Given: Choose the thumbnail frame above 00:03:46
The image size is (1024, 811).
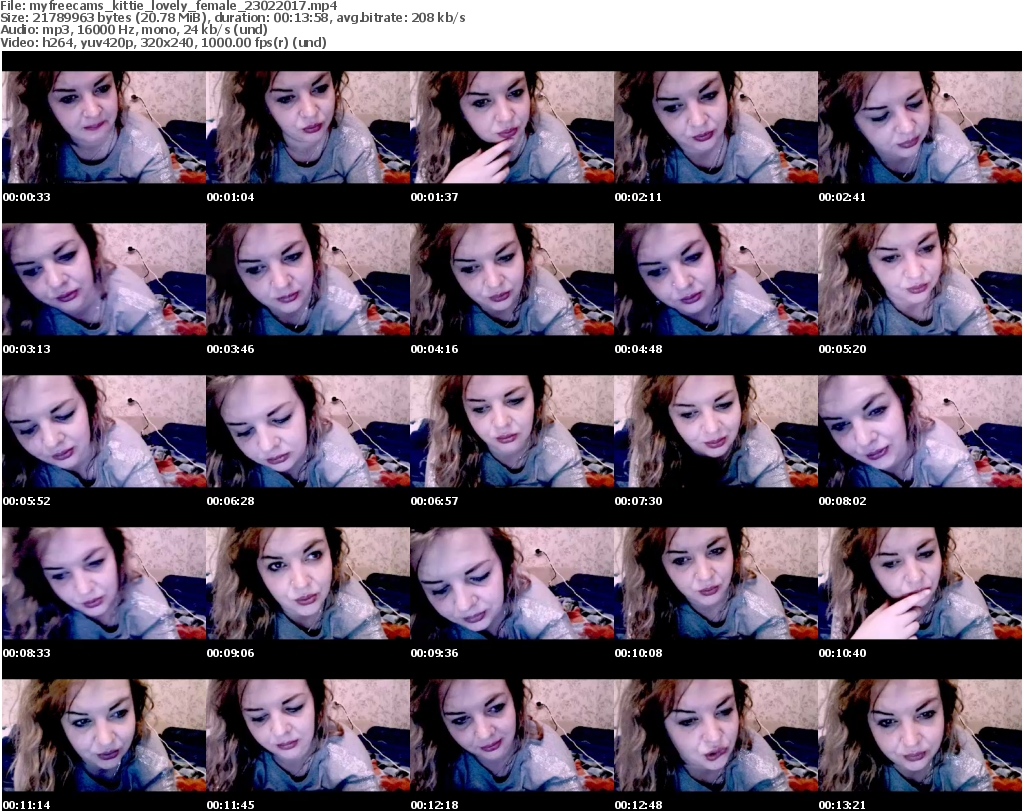Looking at the screenshot, I should click(308, 279).
